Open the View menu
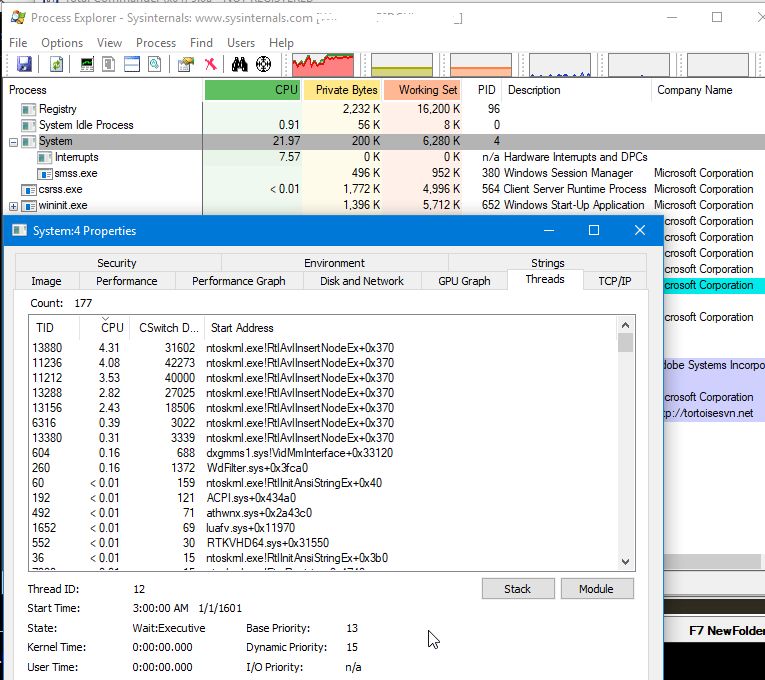The width and height of the screenshot is (765, 680). (x=109, y=43)
